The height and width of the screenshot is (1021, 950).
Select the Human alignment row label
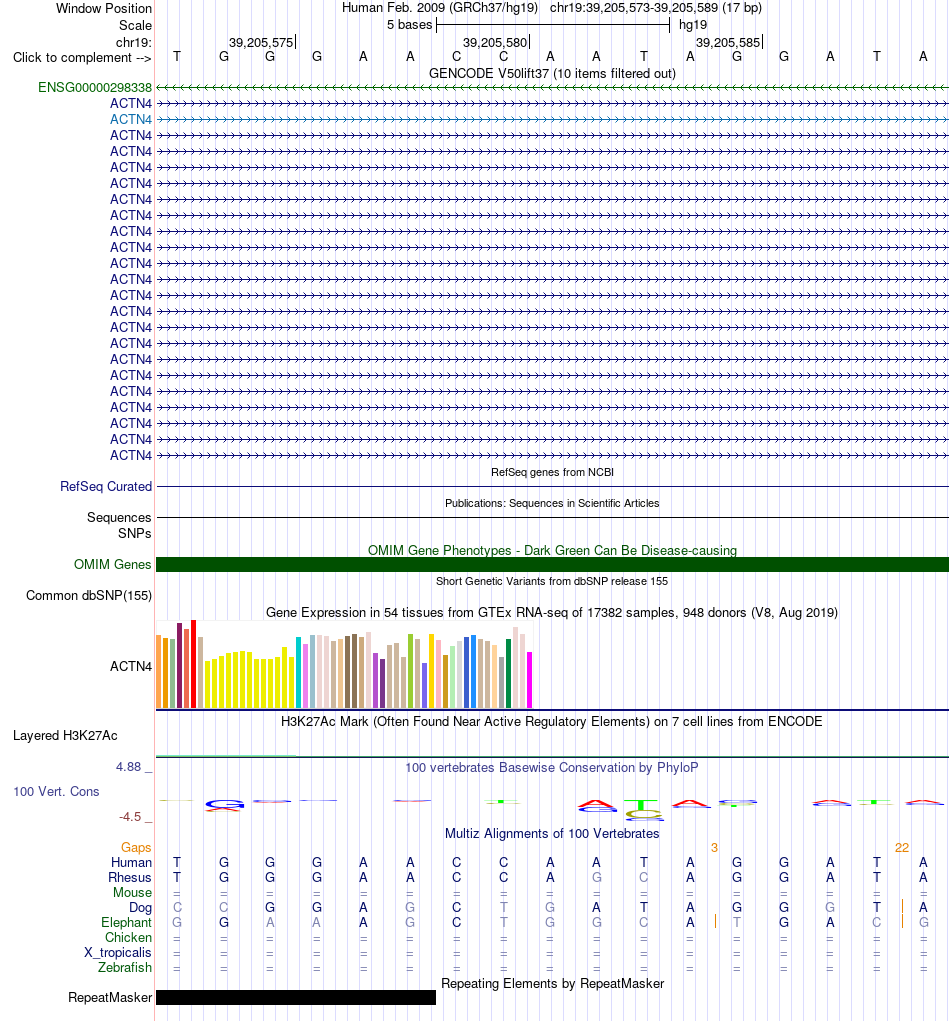[x=131, y=862]
